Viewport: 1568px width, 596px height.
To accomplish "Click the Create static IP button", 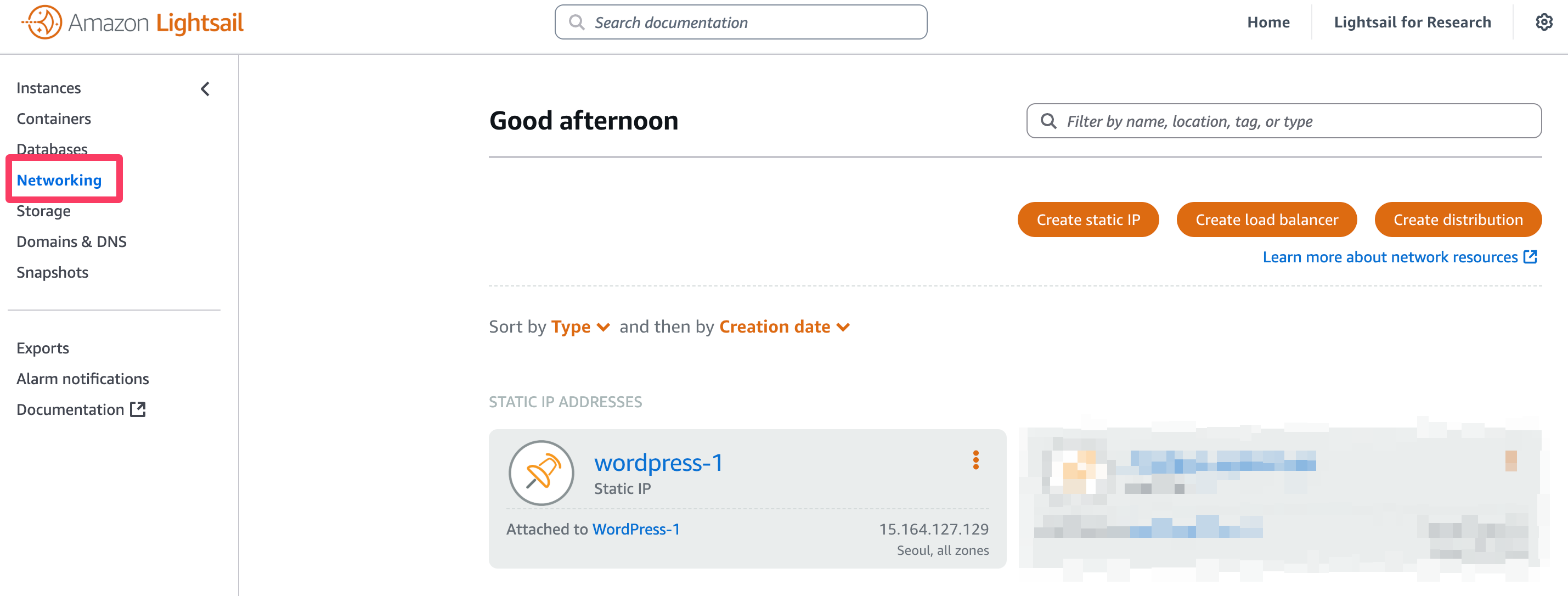I will coord(1088,220).
